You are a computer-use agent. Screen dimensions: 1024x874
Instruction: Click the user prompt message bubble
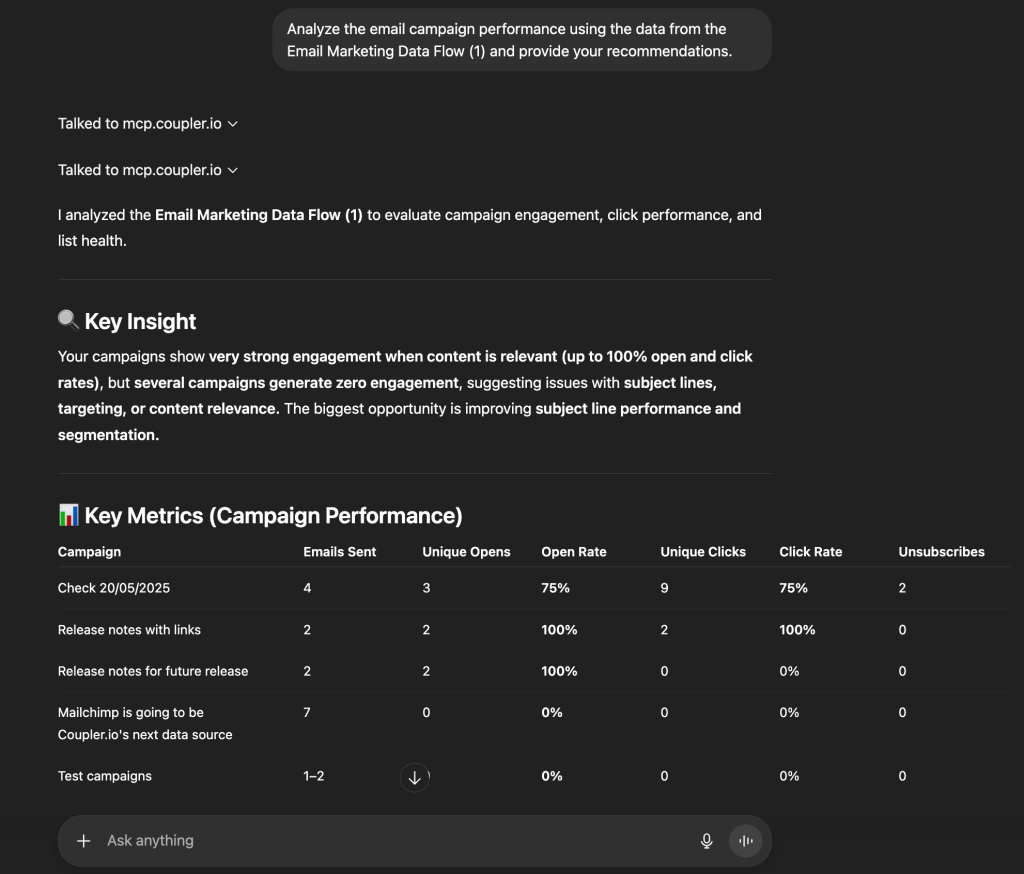coord(521,40)
